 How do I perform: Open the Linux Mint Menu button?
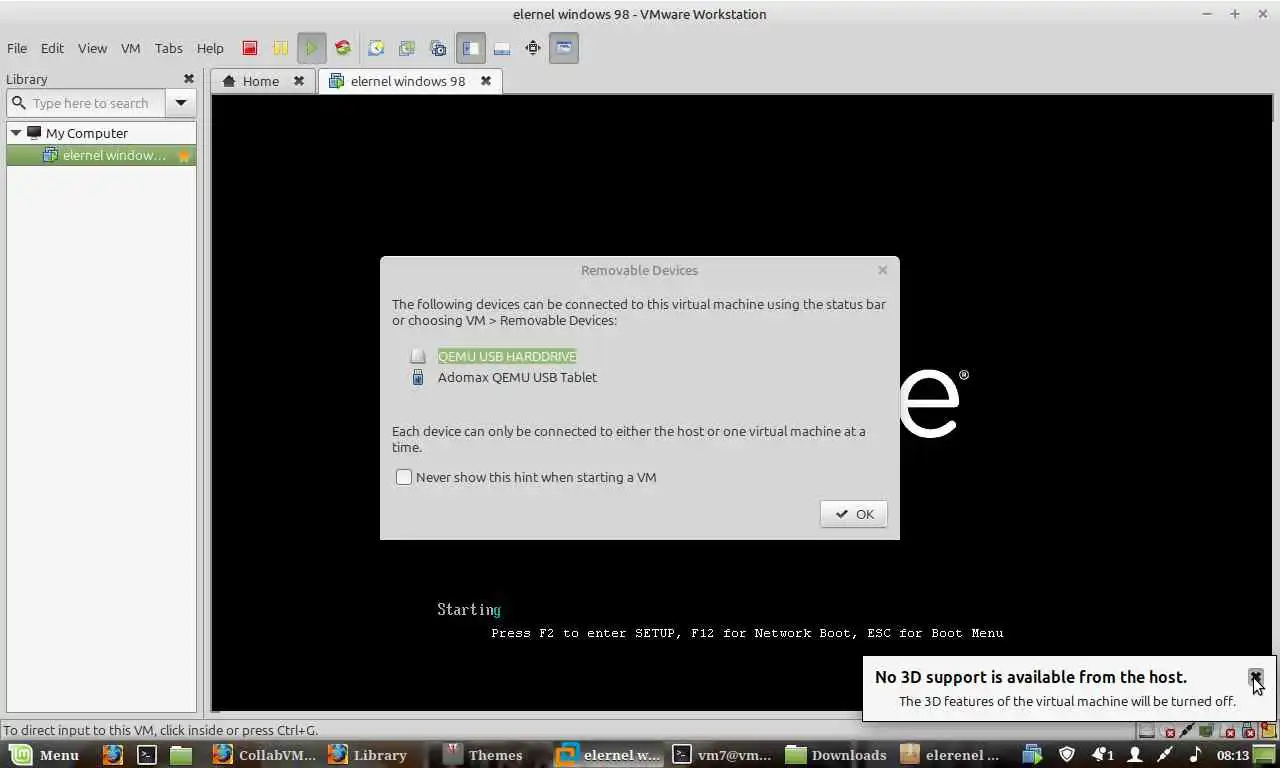[45, 755]
